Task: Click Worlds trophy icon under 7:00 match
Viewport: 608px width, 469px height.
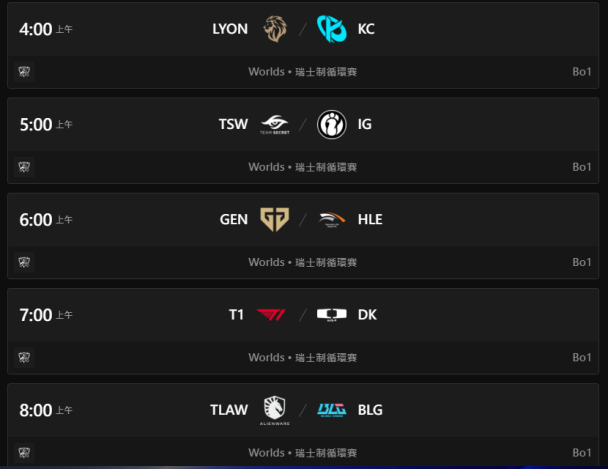Action: pos(24,357)
